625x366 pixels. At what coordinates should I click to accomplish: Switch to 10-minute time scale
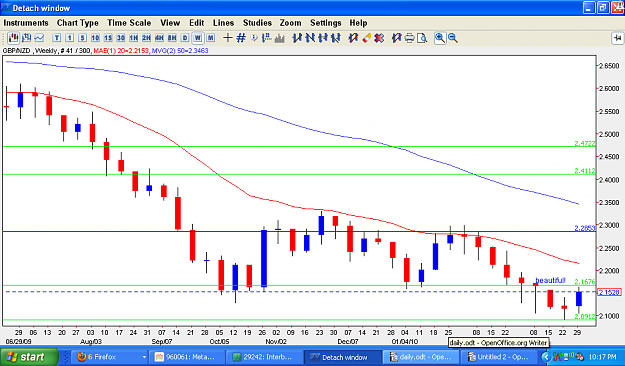click(95, 38)
